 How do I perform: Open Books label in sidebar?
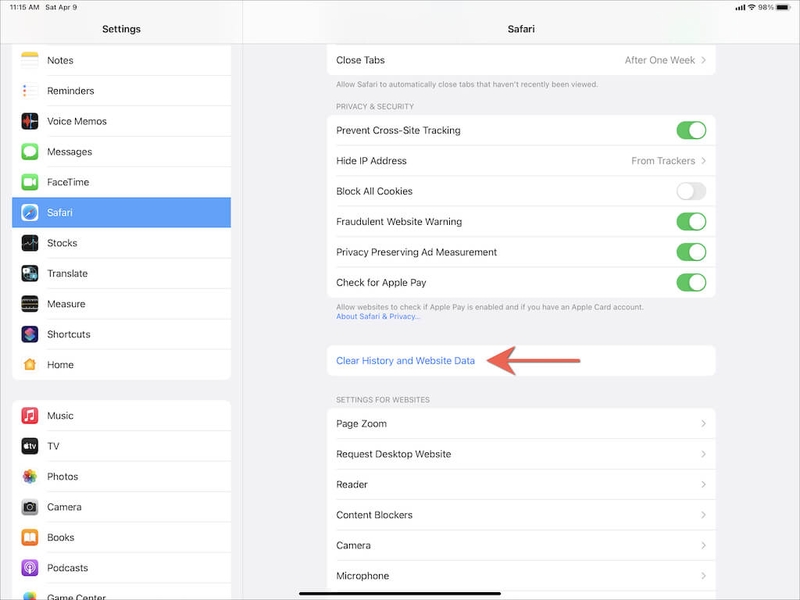tap(61, 537)
